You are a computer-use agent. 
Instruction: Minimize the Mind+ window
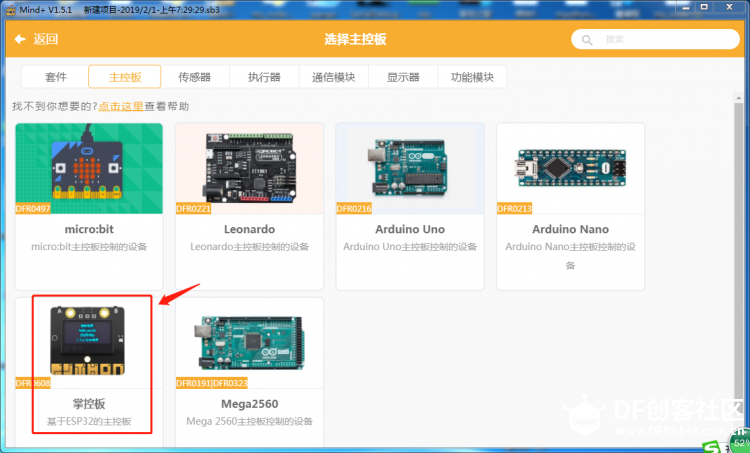pyautogui.click(x=685, y=7)
